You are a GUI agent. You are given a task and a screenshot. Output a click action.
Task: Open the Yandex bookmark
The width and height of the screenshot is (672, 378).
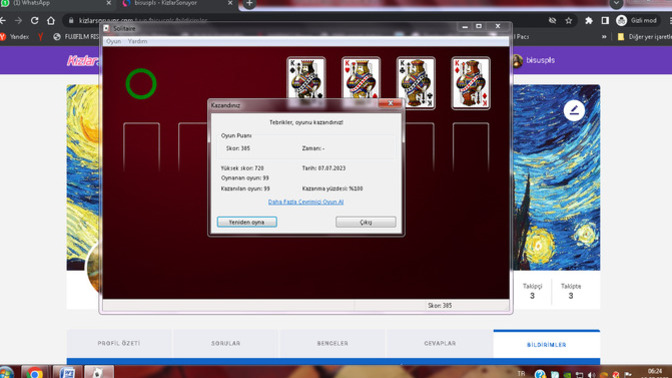click(15, 37)
